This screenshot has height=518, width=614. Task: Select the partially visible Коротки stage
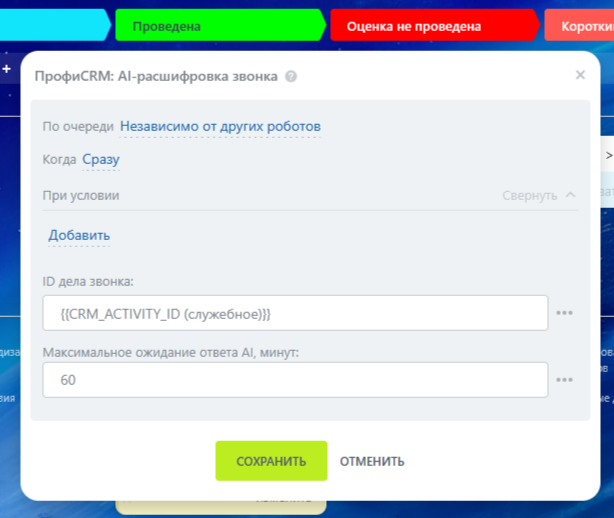point(580,26)
